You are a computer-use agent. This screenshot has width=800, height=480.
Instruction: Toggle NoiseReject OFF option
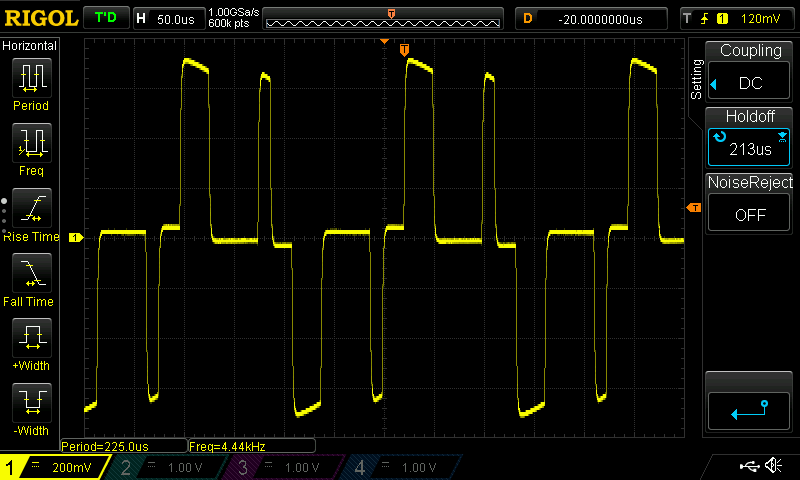[x=749, y=214]
